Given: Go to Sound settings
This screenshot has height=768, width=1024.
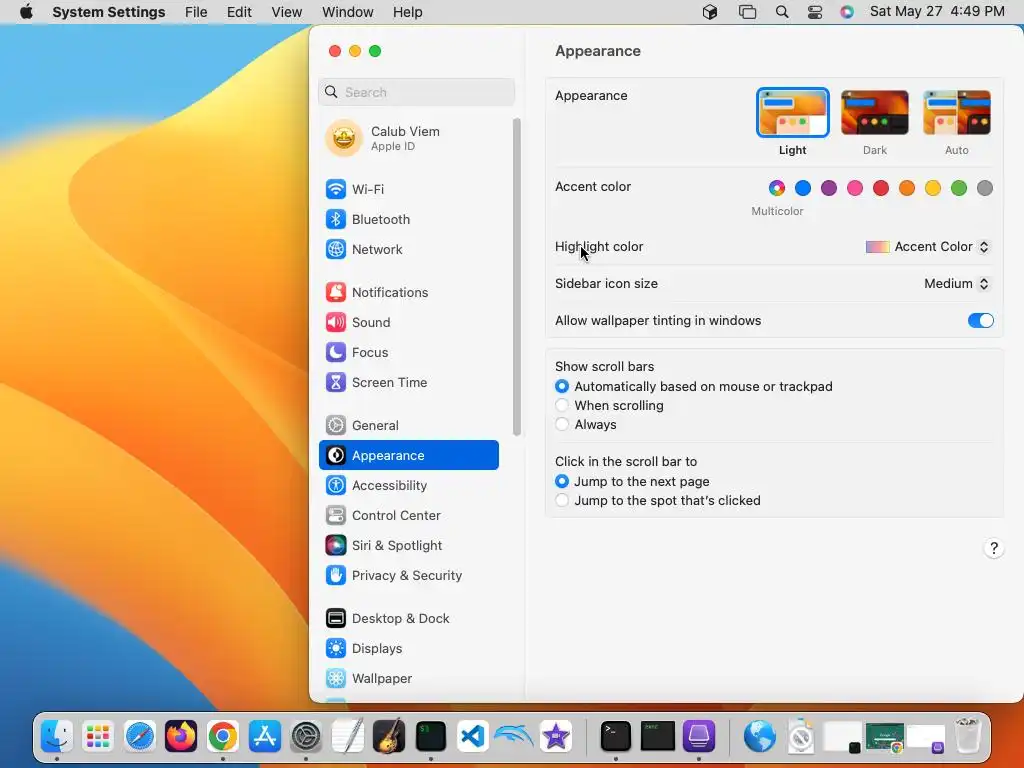Looking at the screenshot, I should [x=409, y=323].
